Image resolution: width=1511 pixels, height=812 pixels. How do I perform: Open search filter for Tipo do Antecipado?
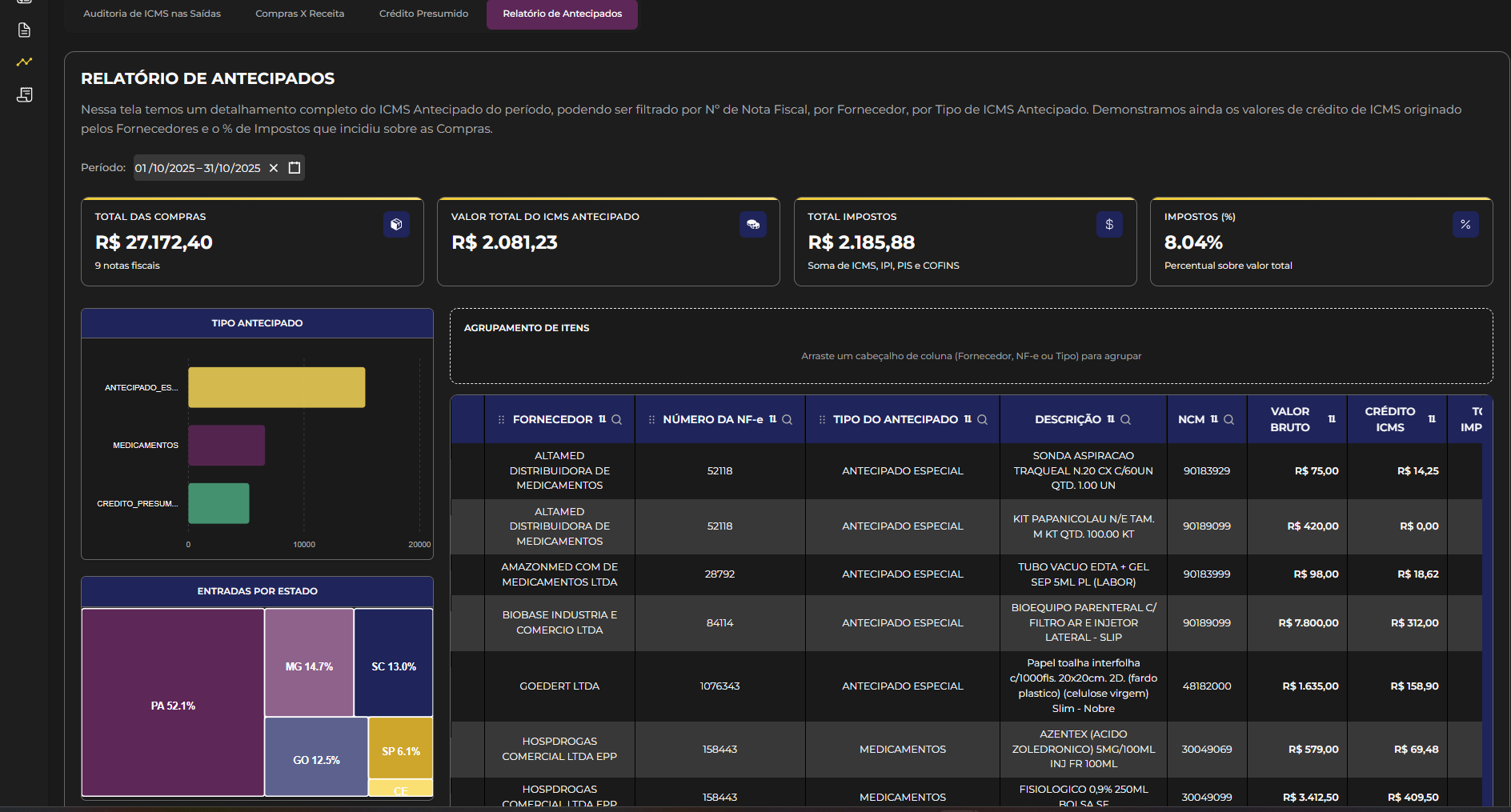[982, 420]
